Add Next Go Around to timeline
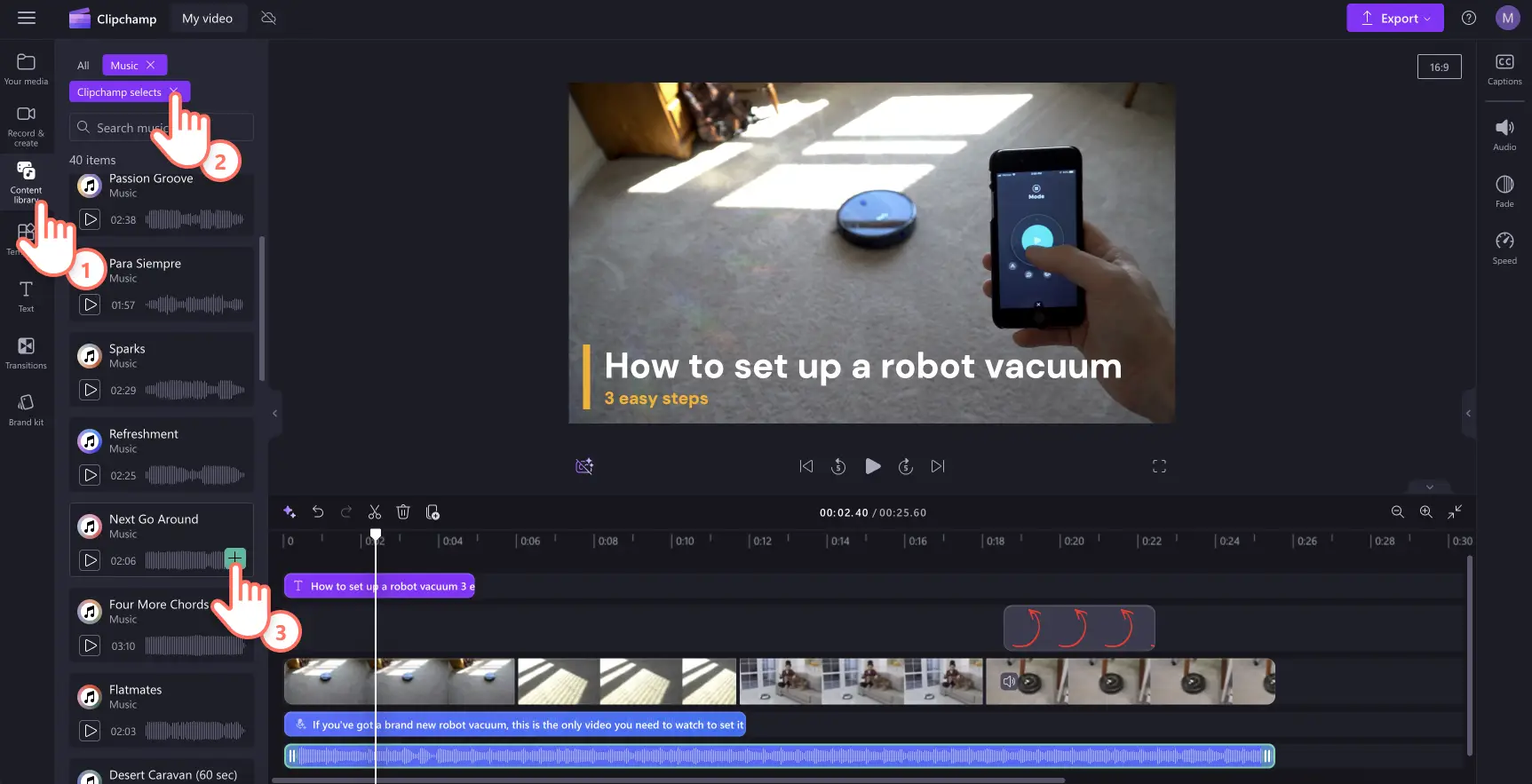The image size is (1532, 784). [234, 558]
